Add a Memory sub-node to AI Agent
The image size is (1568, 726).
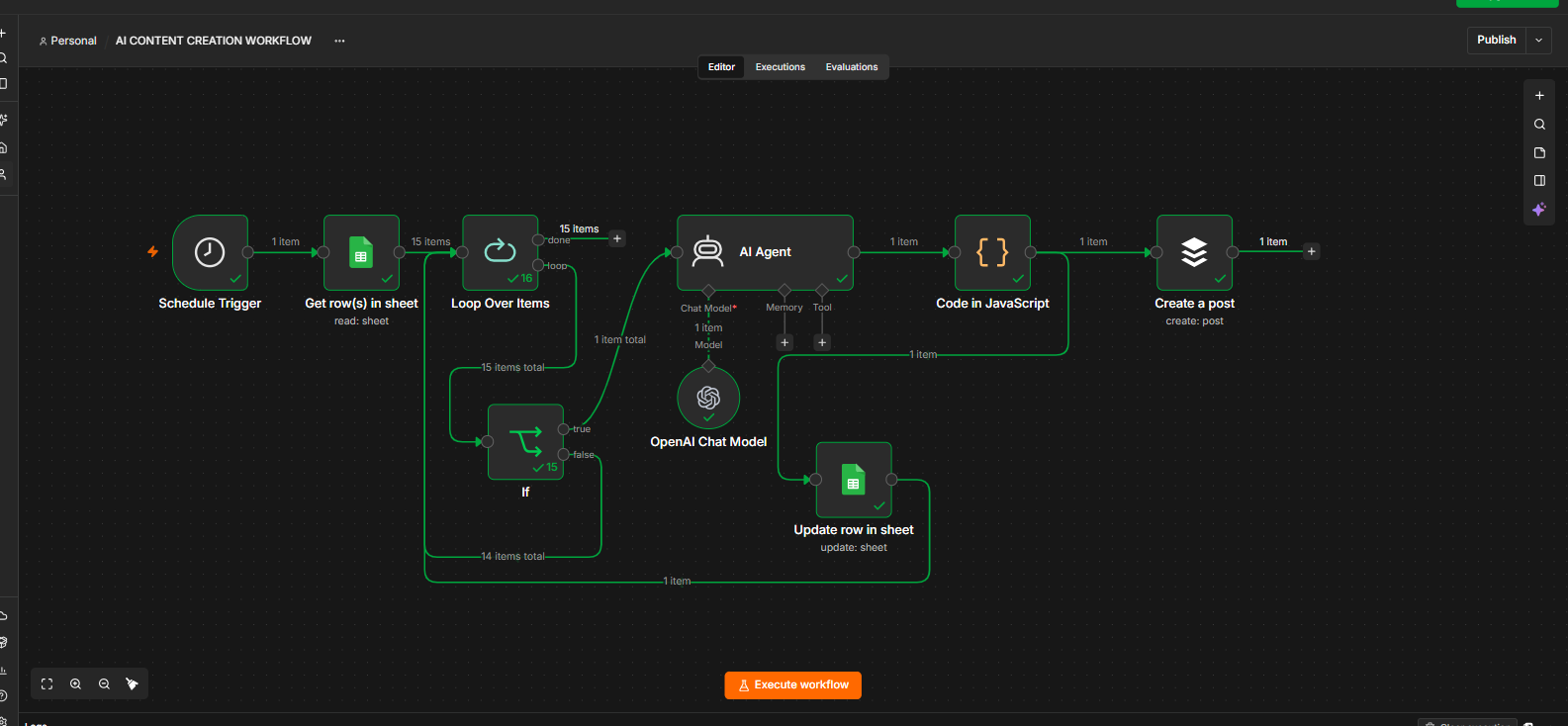click(x=784, y=342)
